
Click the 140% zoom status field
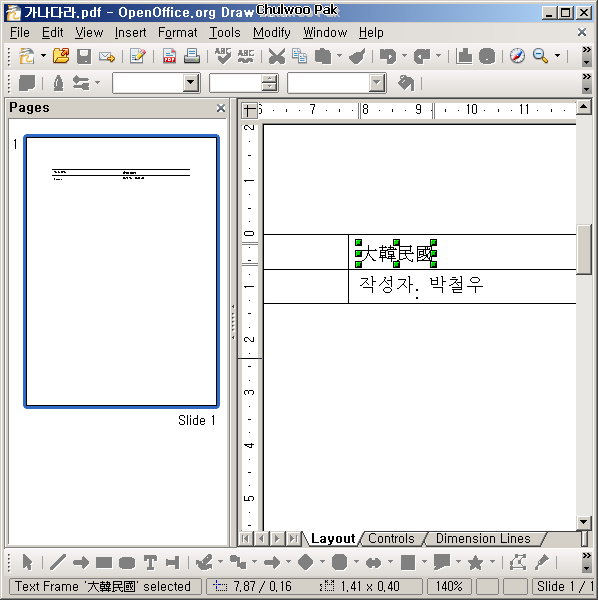449,586
